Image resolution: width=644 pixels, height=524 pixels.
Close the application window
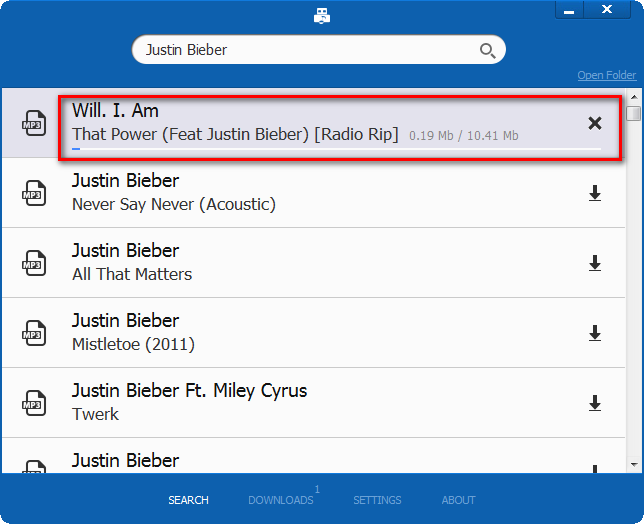point(607,9)
